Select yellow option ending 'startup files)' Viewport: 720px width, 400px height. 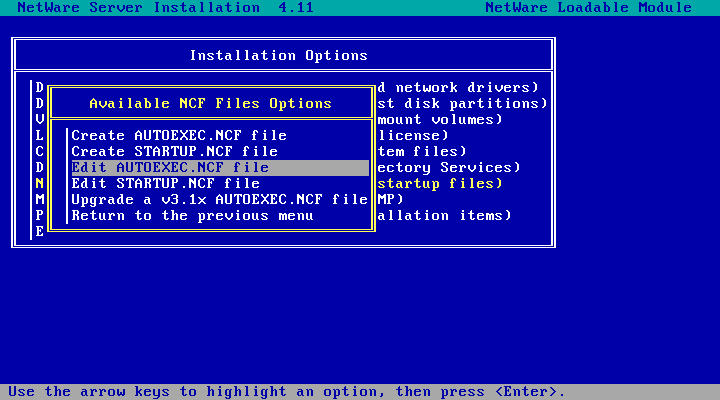point(440,184)
